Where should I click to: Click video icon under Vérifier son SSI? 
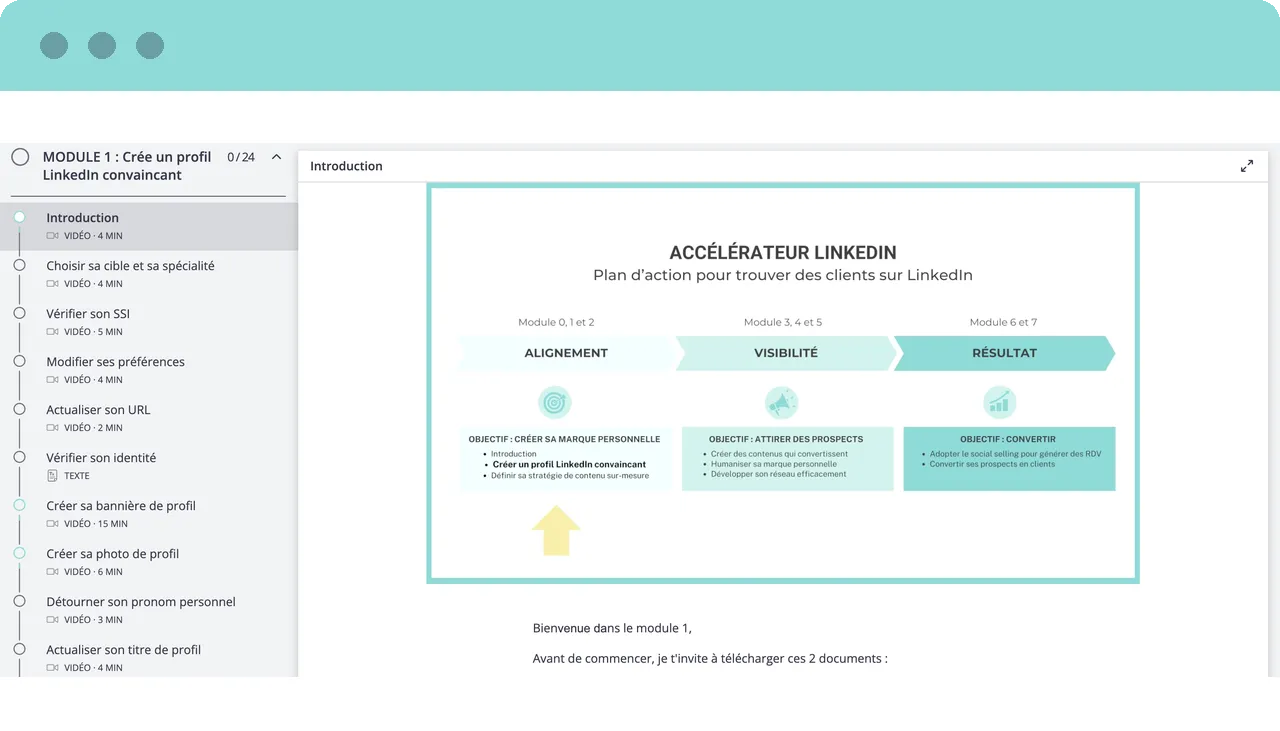tap(53, 332)
